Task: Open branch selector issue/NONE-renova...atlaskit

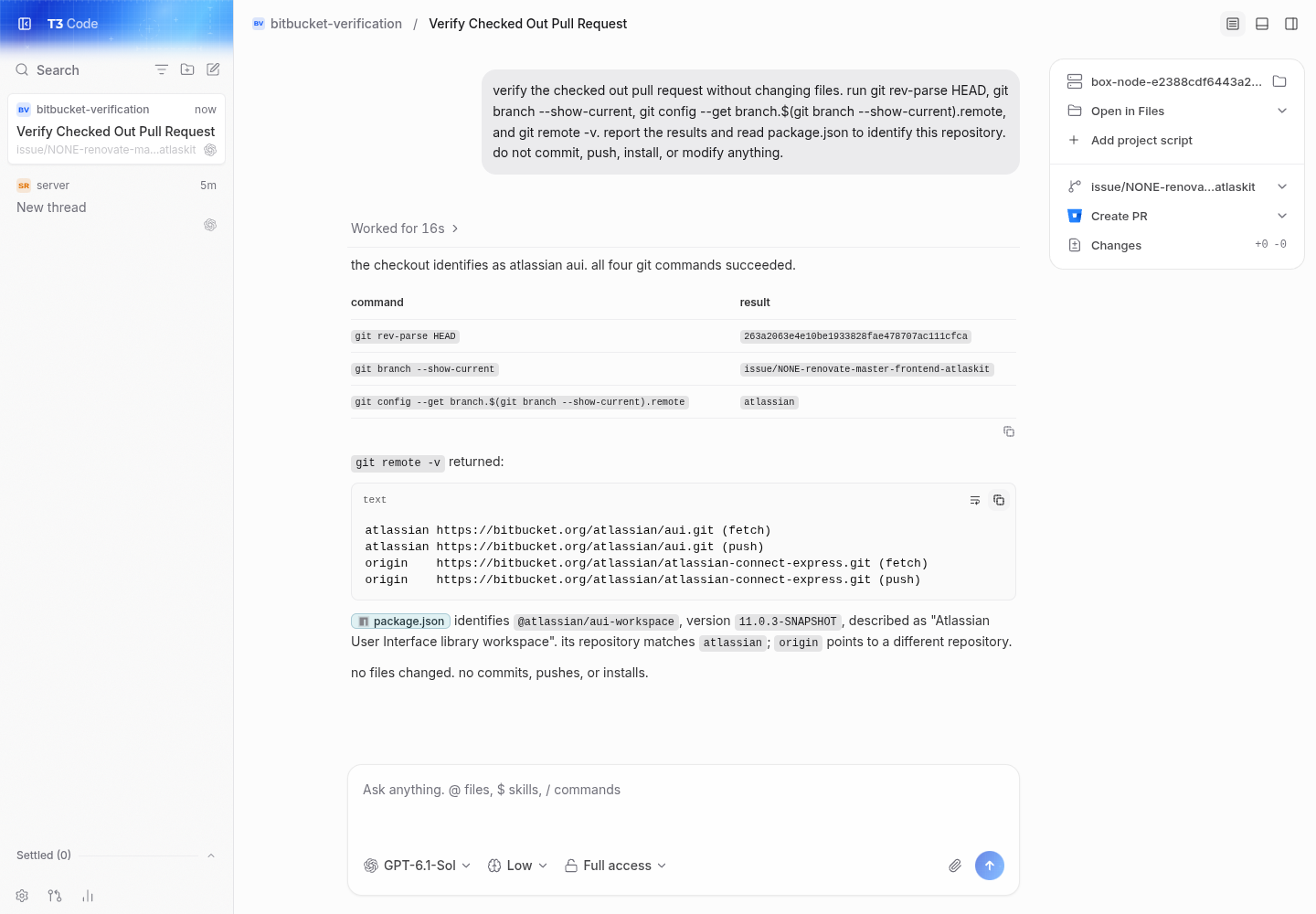Action: (1177, 186)
